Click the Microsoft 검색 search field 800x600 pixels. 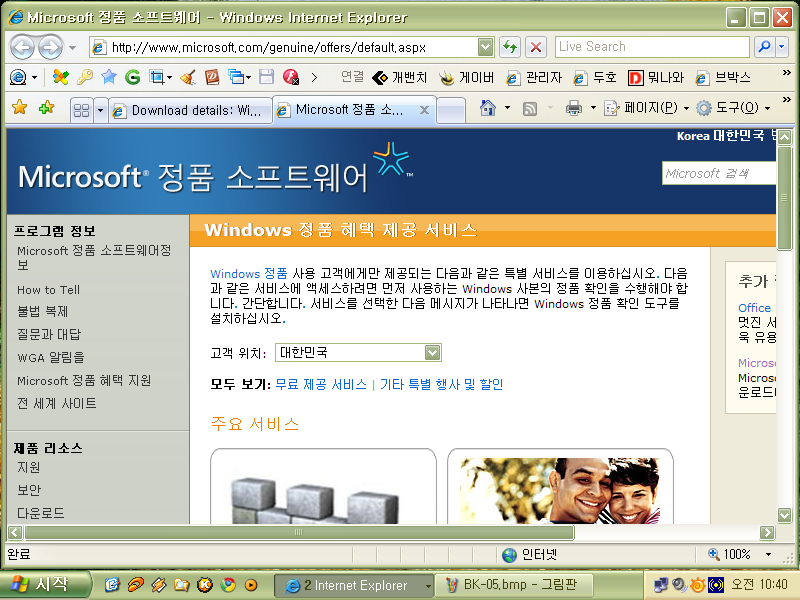(719, 173)
